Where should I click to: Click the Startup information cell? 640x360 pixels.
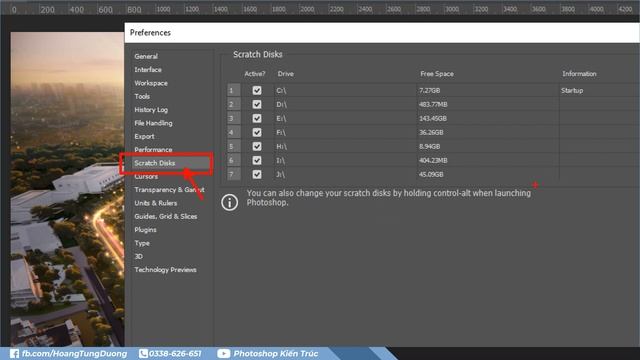(x=572, y=91)
